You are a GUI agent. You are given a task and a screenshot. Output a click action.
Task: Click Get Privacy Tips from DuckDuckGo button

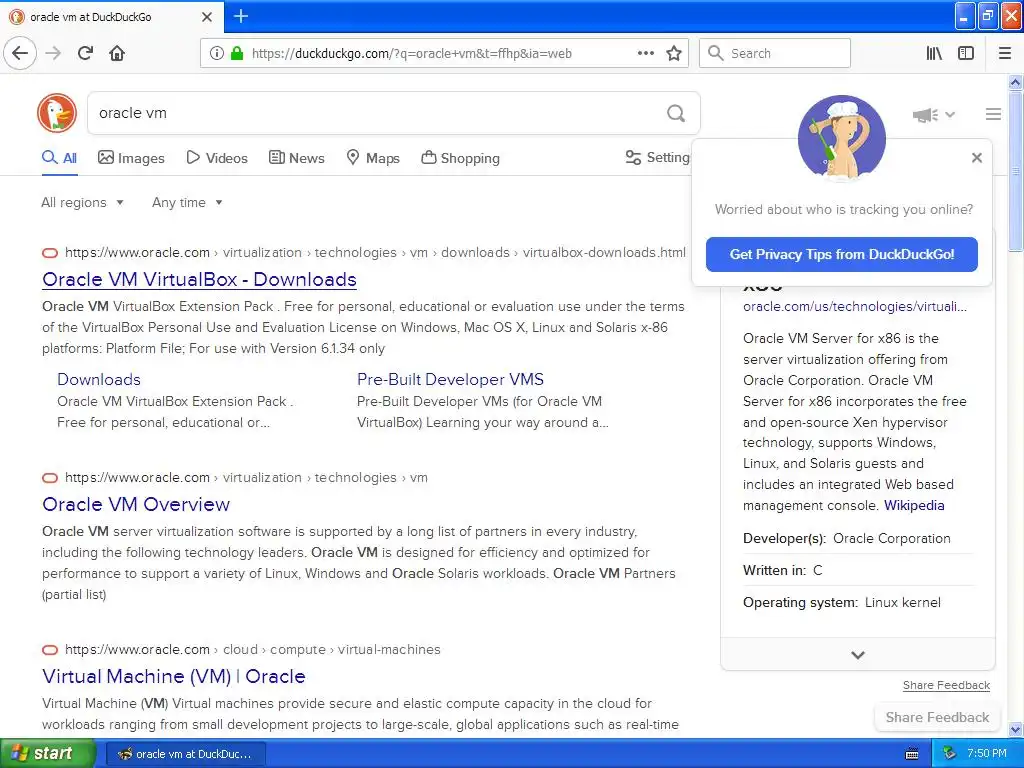point(841,254)
